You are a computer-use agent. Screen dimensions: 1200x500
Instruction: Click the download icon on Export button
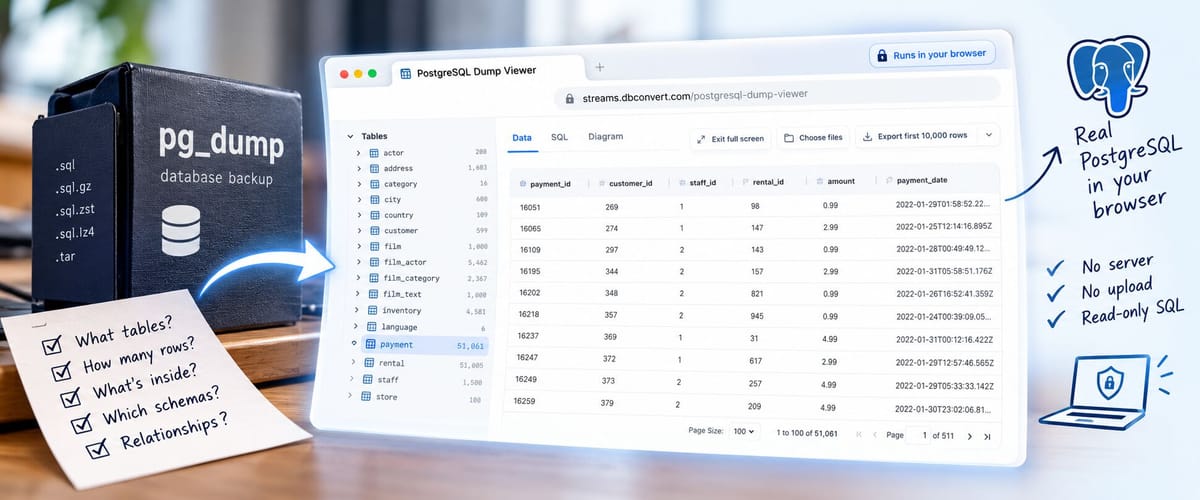[x=867, y=136]
